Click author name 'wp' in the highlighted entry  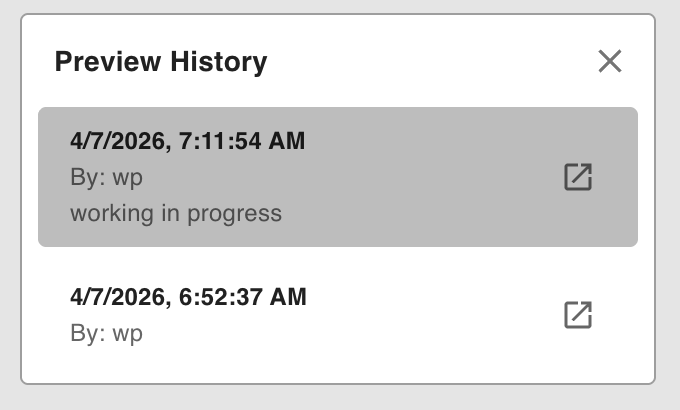click(128, 177)
